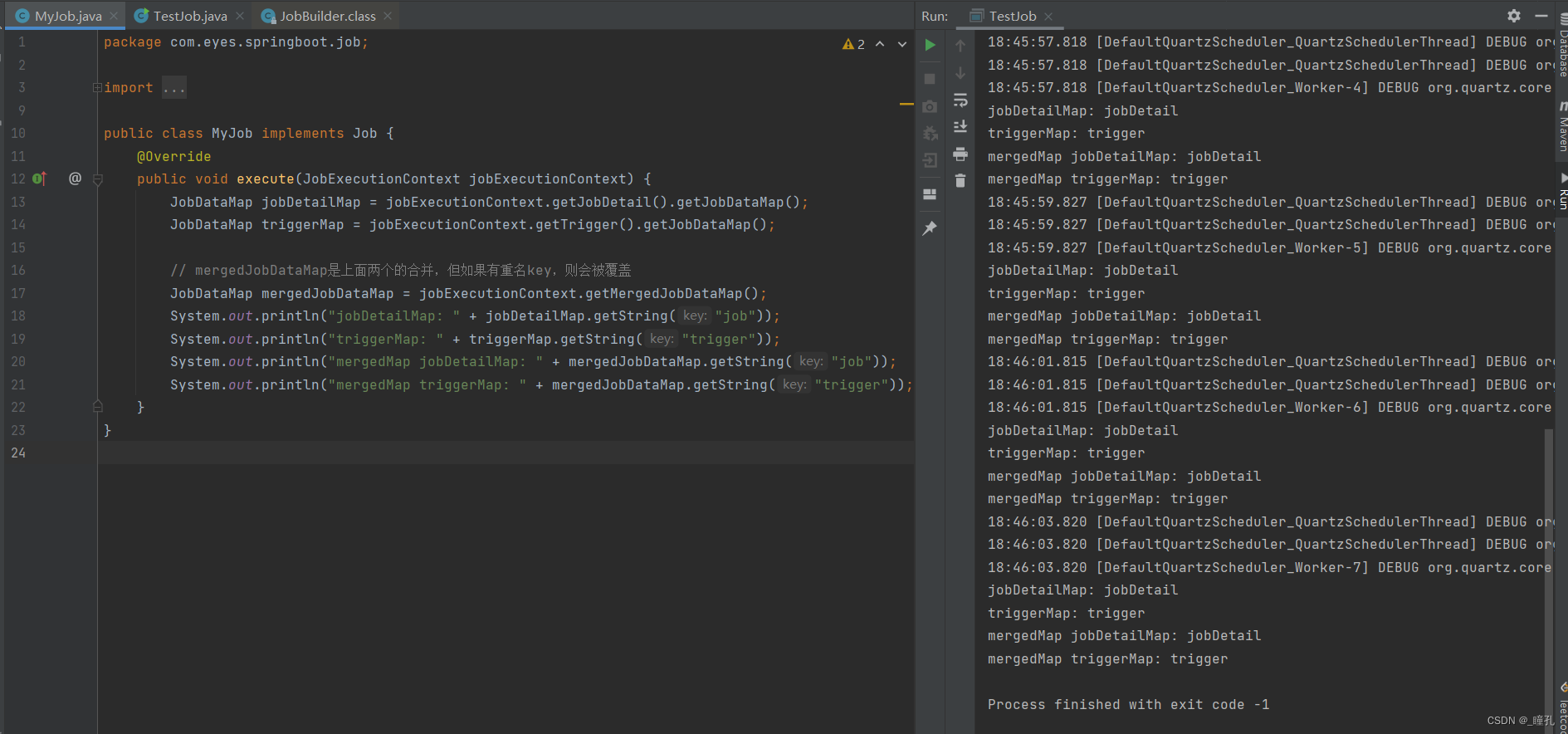This screenshot has height=734, width=1568.
Task: Close the MyJob.java editor tab
Action: pyautogui.click(x=114, y=16)
